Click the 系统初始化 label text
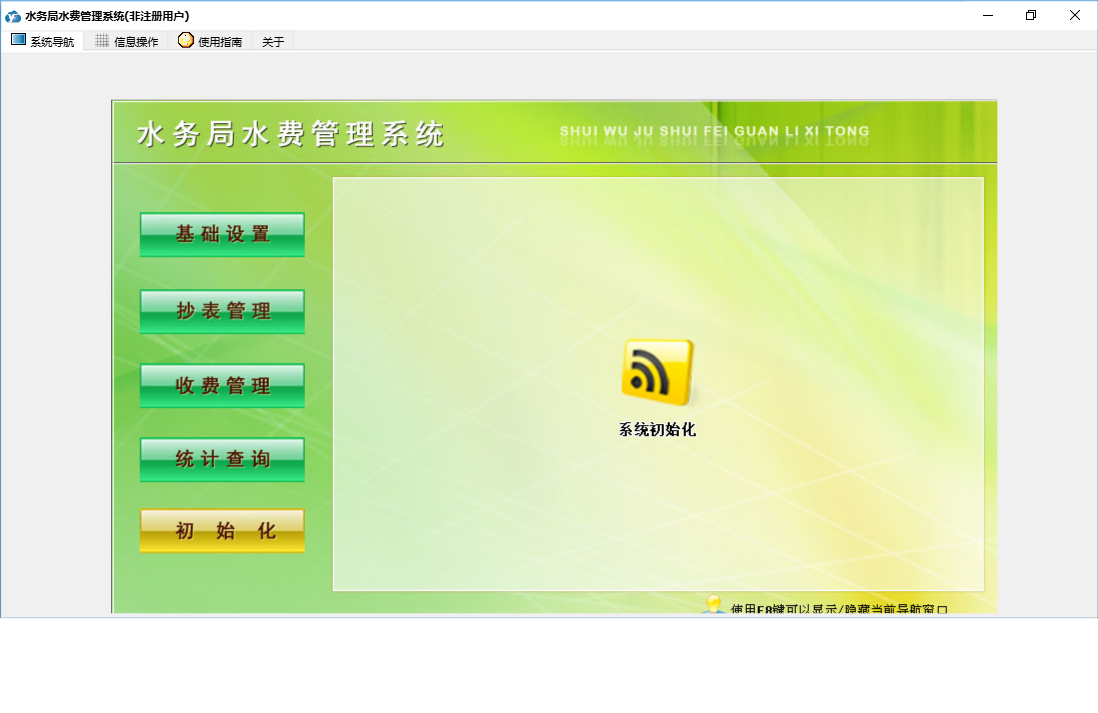 [657, 429]
